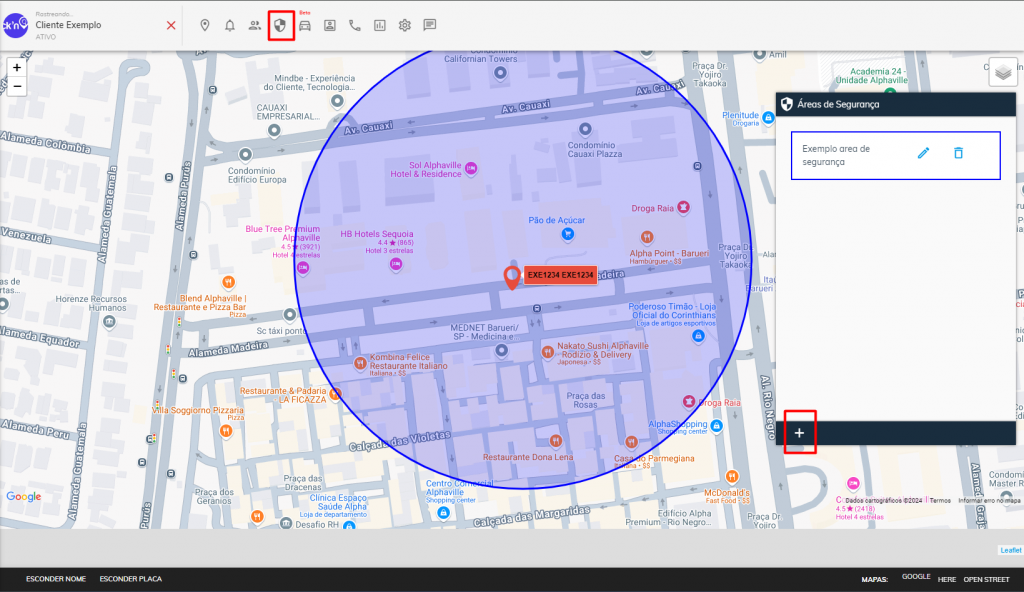Open the messages chat icon
Viewport: 1024px width, 592px height.
[x=430, y=25]
